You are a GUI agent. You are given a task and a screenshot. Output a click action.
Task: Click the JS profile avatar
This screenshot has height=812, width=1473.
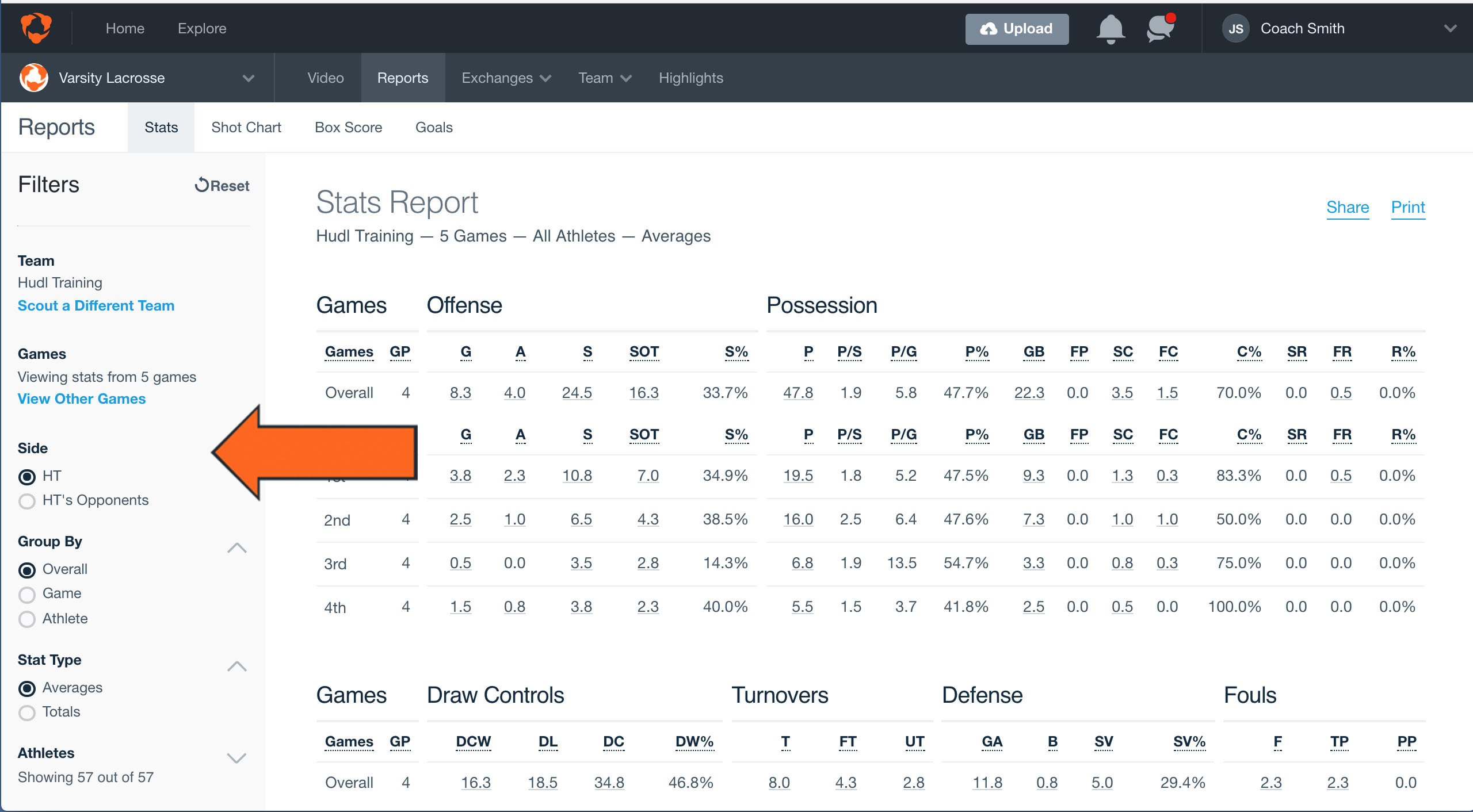[x=1236, y=28]
